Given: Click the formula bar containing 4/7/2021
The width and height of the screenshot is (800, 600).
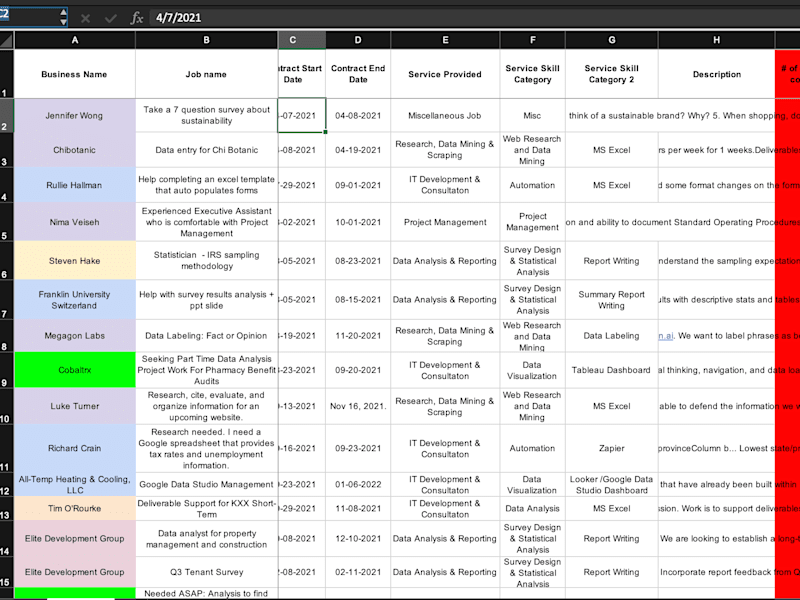Looking at the screenshot, I should pyautogui.click(x=474, y=18).
